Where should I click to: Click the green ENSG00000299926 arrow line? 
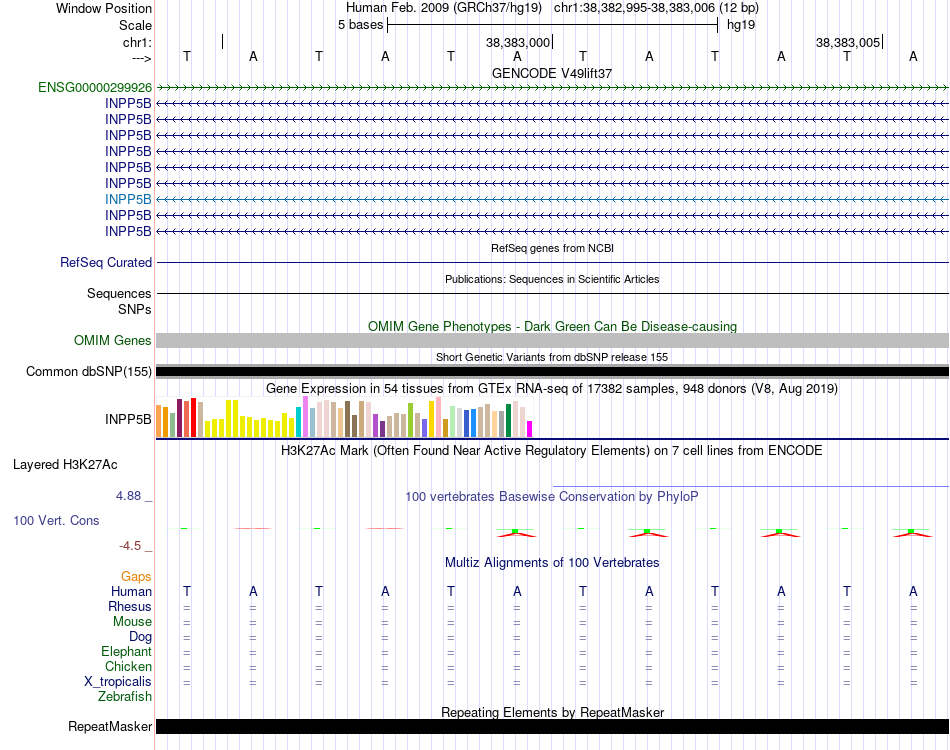[552, 88]
